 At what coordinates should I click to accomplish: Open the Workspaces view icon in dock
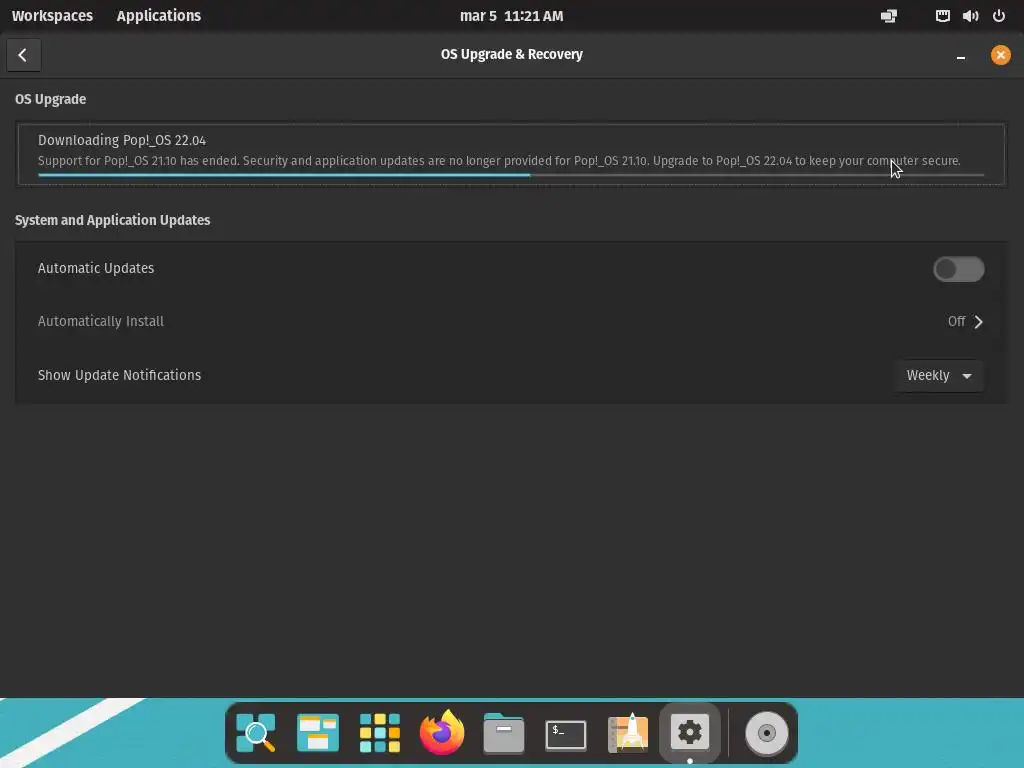[317, 733]
